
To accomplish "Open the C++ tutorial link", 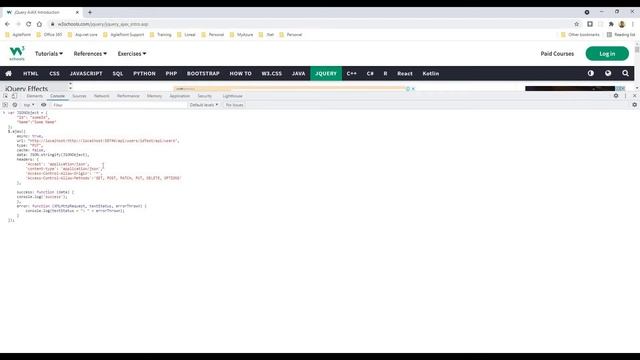I will click(351, 73).
